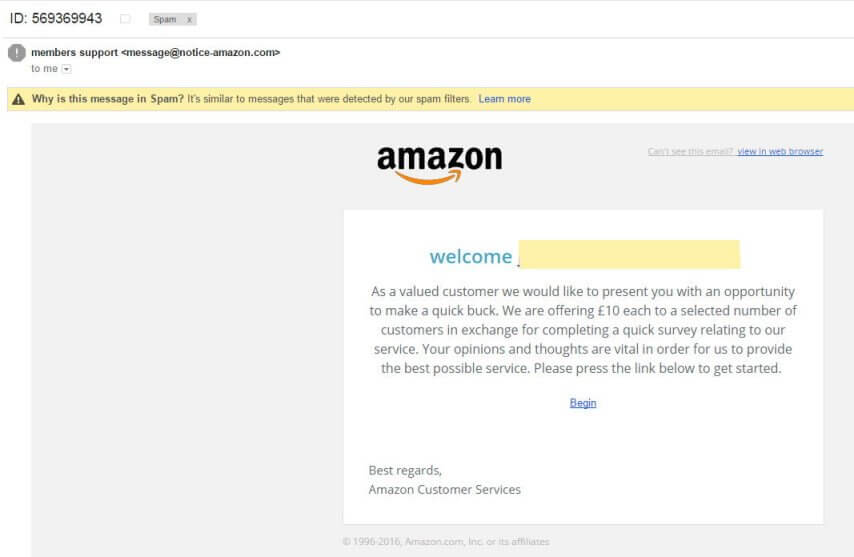This screenshot has height=557, width=854.
Task: Click the sender address message@notice-amazon.com
Action: 200,52
